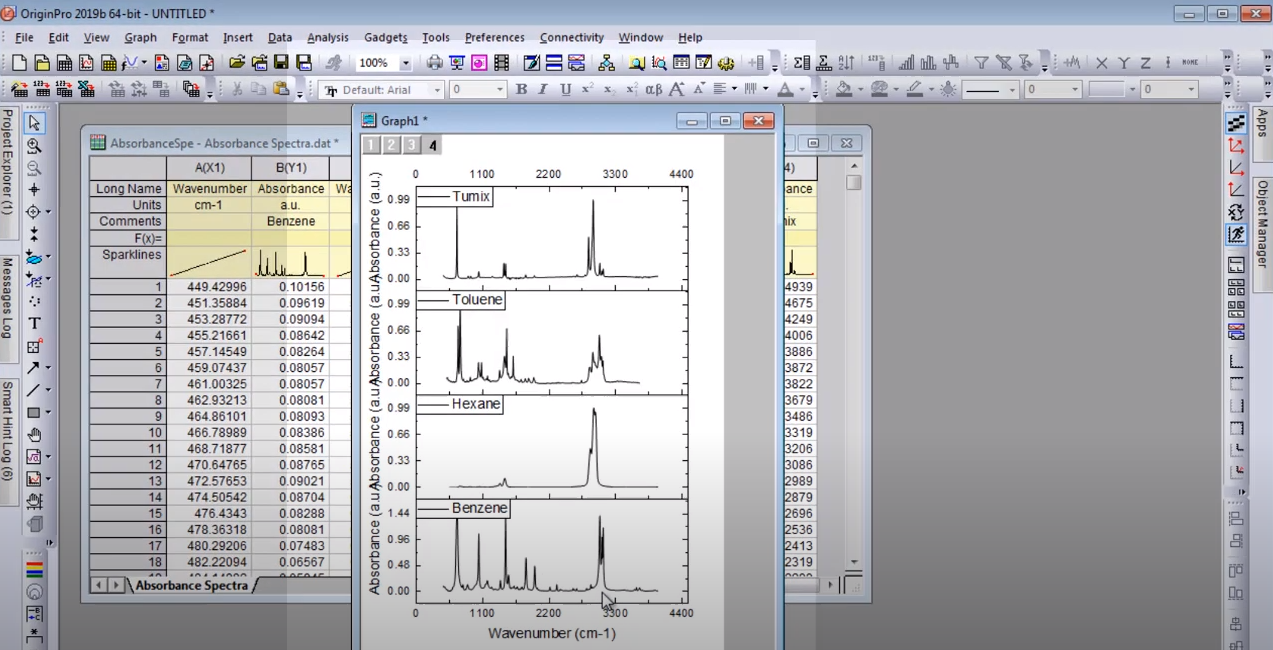Open the Project Explorer side panel
Viewport: 1273px width, 650px height.
(7, 160)
